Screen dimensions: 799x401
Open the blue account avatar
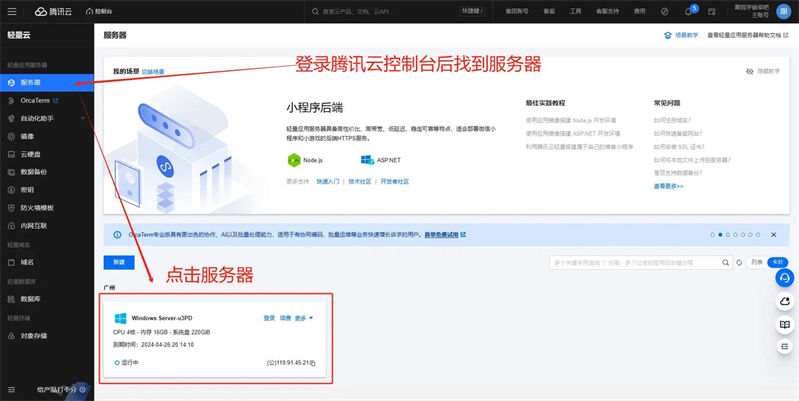[783, 11]
